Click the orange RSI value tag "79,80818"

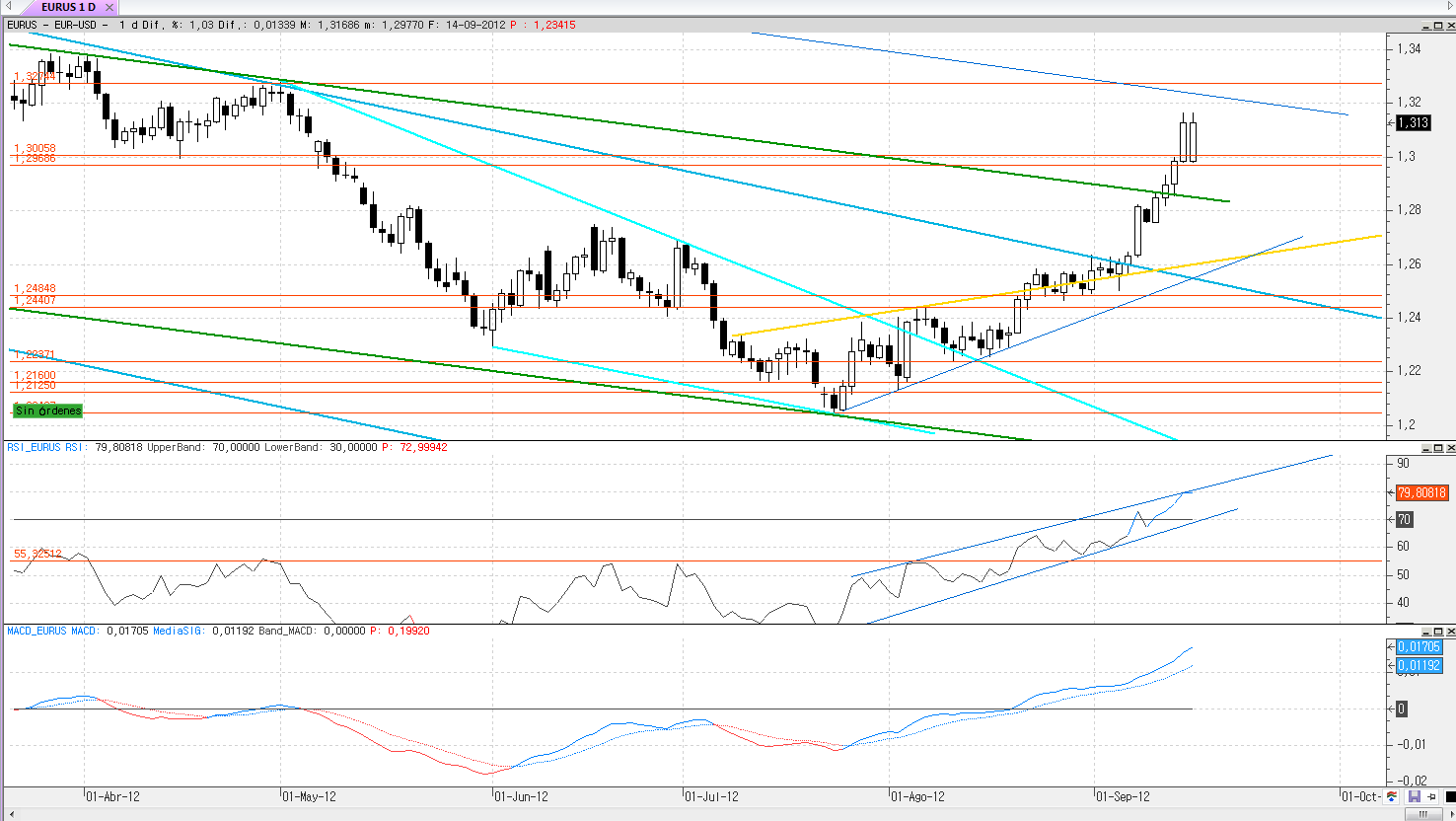(x=1421, y=492)
